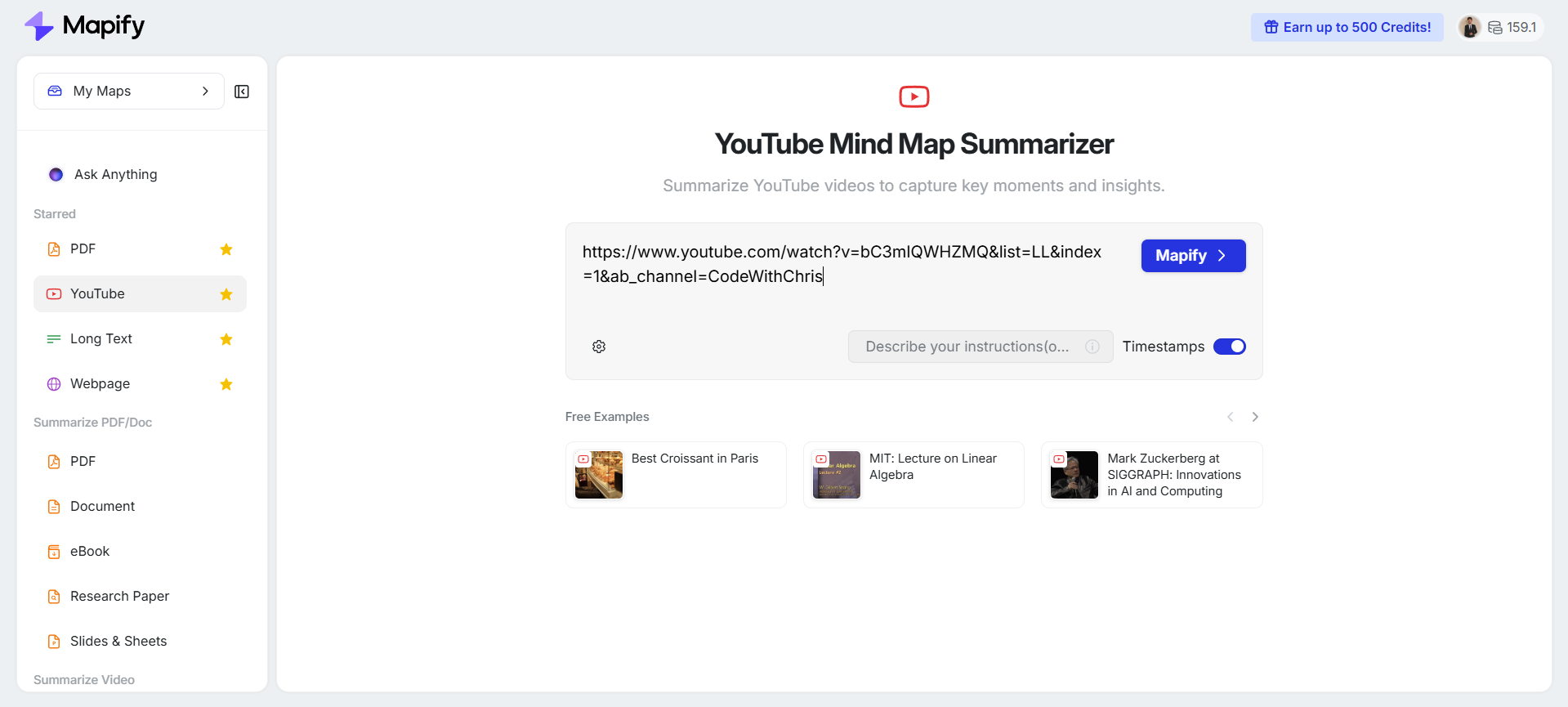This screenshot has height=707, width=1568.
Task: Open Research Paper summarizer
Action: (140, 596)
